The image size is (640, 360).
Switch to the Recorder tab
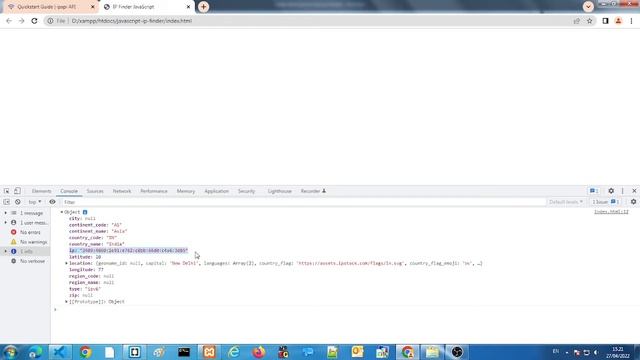click(313, 191)
